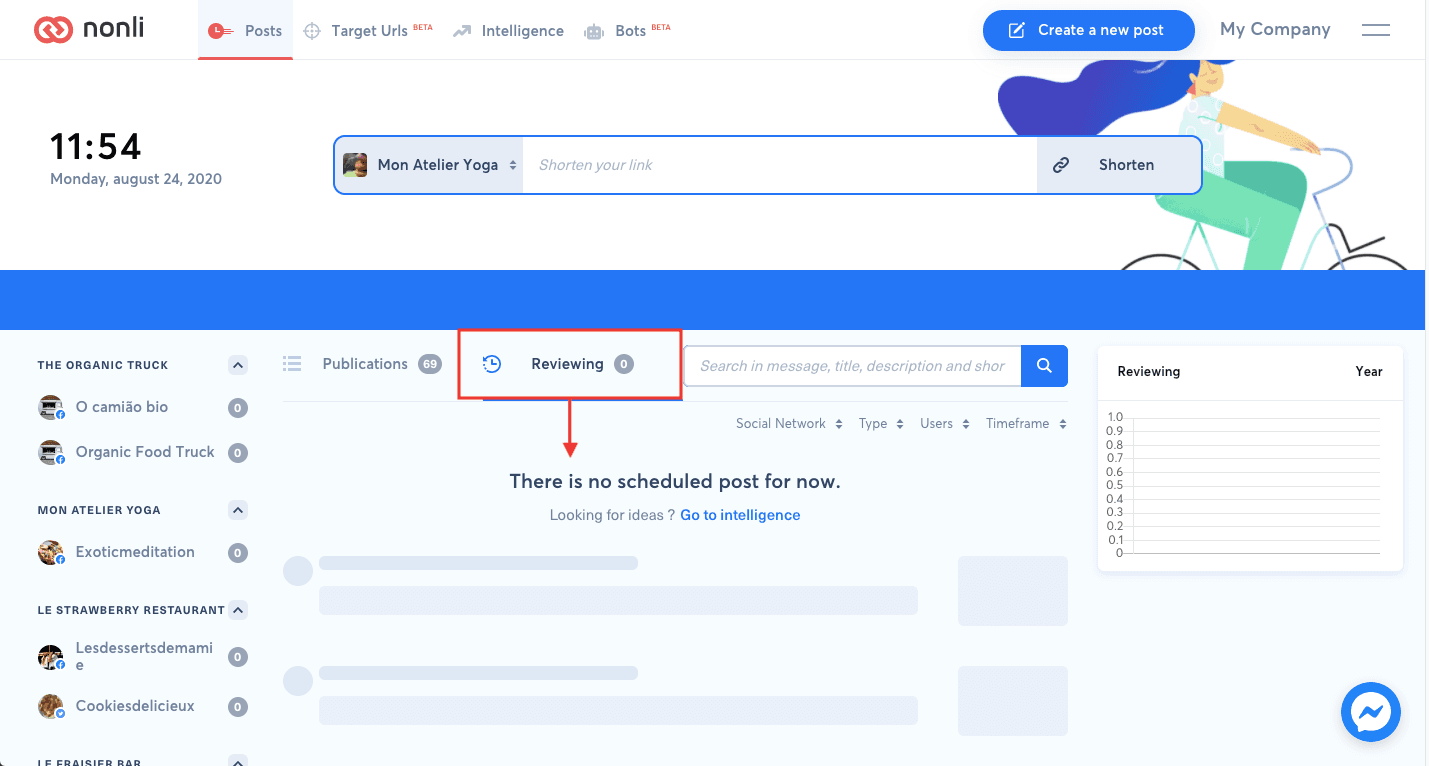Open the Timeframe filter dropdown
Screen dimensions: 1429x766
(x=1026, y=424)
